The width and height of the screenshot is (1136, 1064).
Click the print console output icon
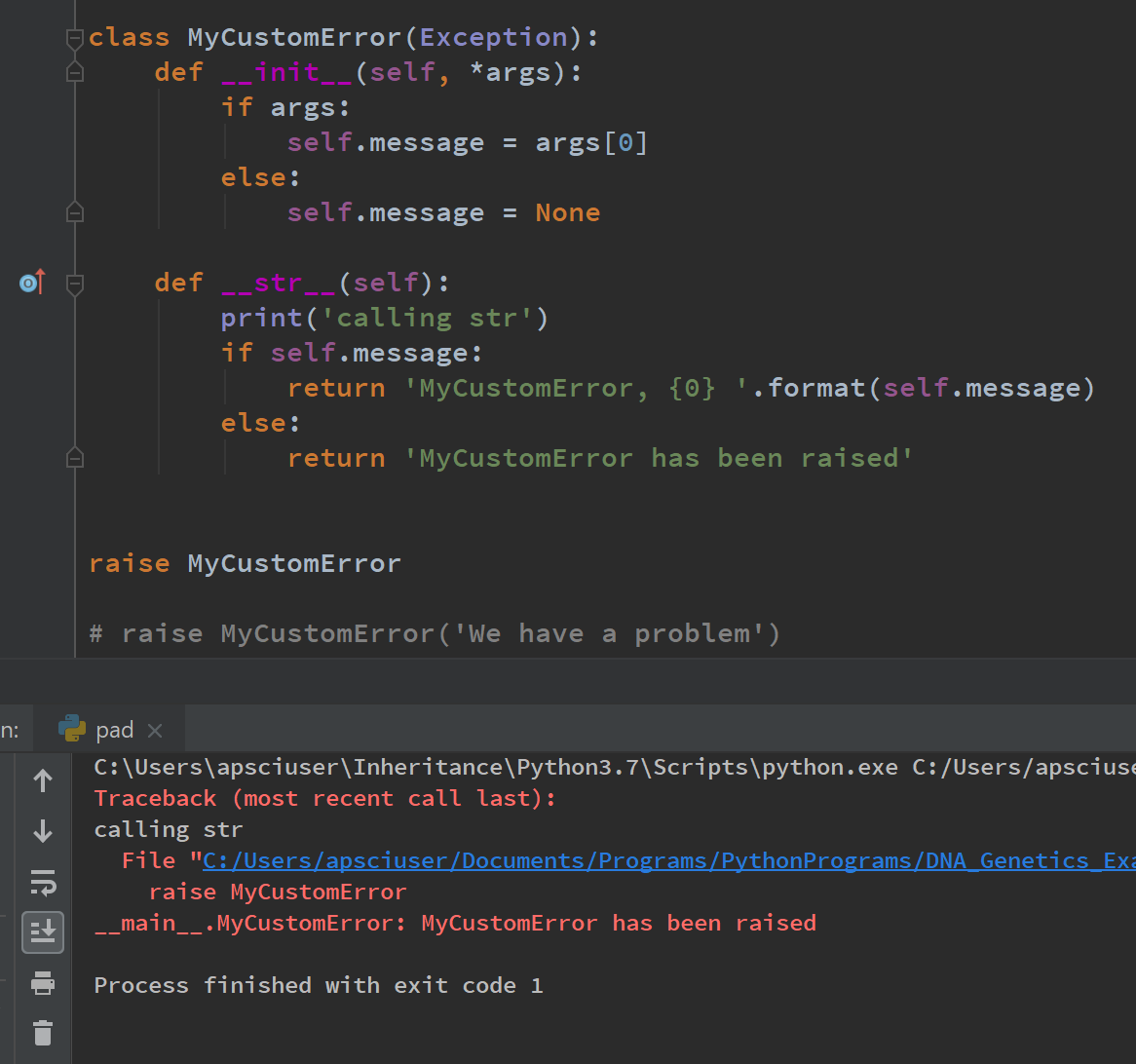click(x=43, y=983)
